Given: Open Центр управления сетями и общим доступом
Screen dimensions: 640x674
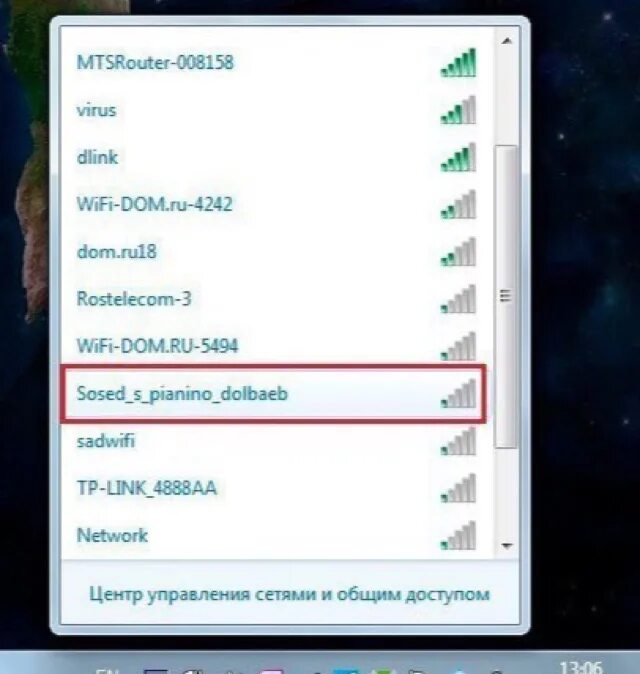Looking at the screenshot, I should (x=289, y=595).
